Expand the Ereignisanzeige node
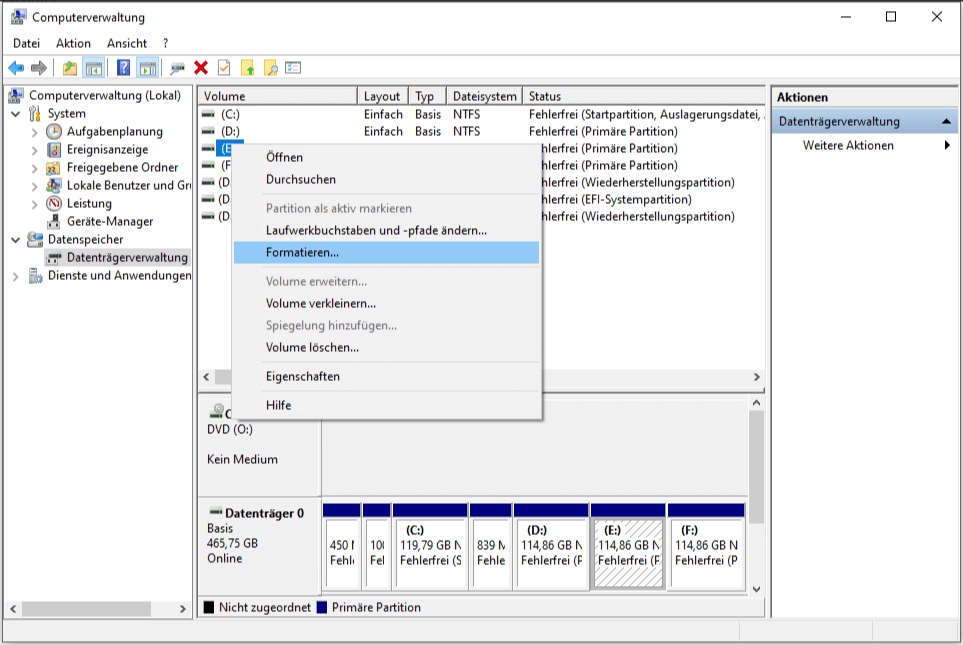Image resolution: width=963 pixels, height=645 pixels. (x=34, y=150)
